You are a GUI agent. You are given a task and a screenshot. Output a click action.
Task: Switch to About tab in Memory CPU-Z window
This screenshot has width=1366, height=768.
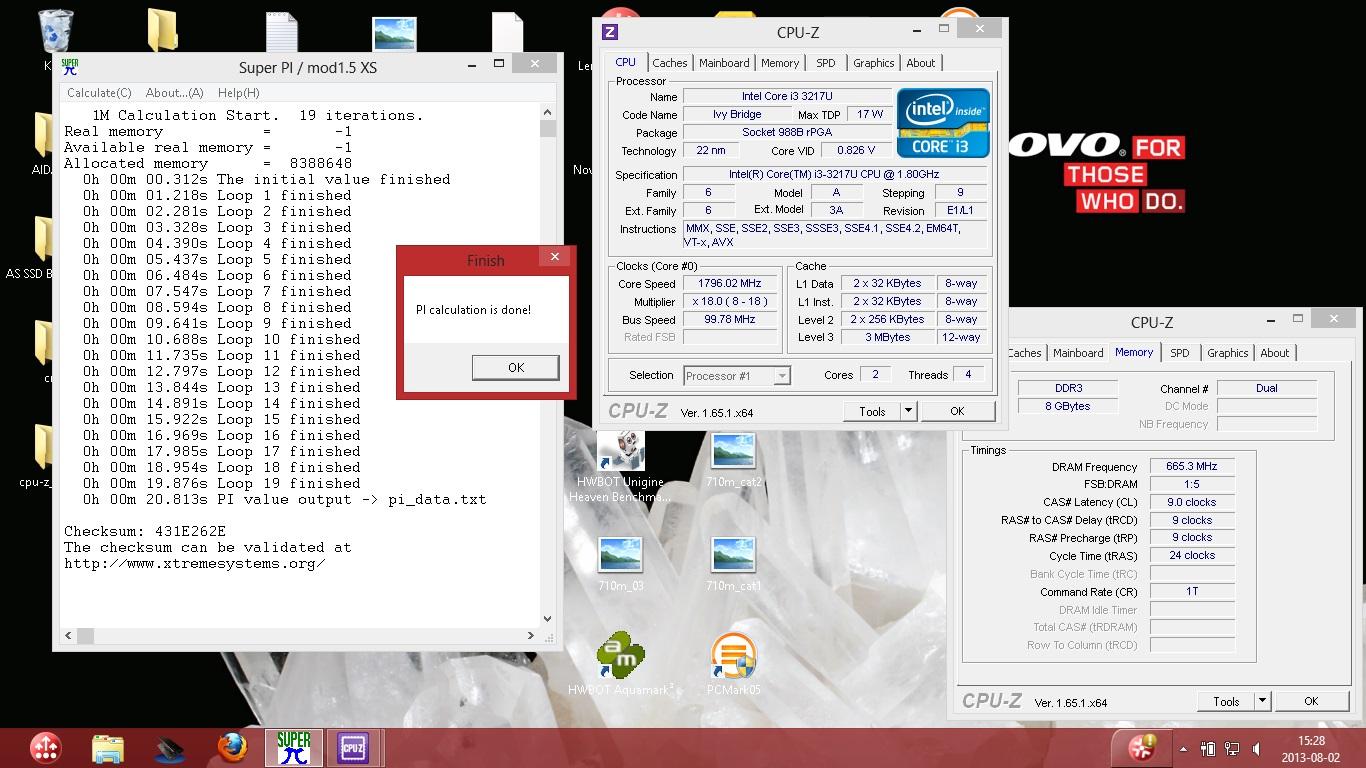1274,353
